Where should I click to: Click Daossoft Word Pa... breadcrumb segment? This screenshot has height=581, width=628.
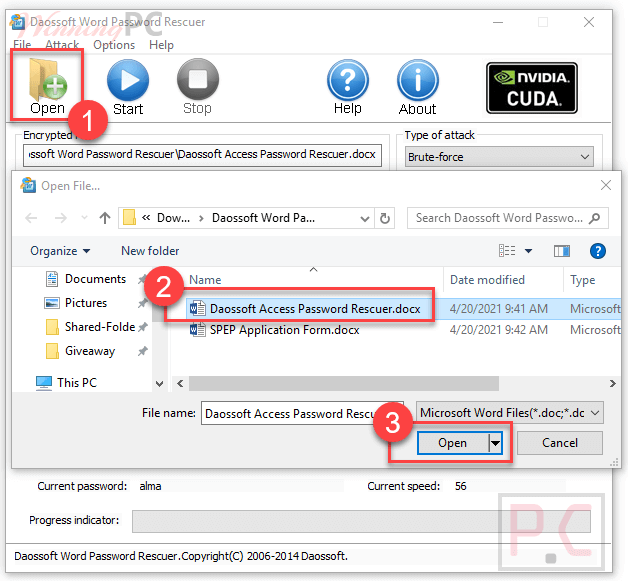(263, 218)
